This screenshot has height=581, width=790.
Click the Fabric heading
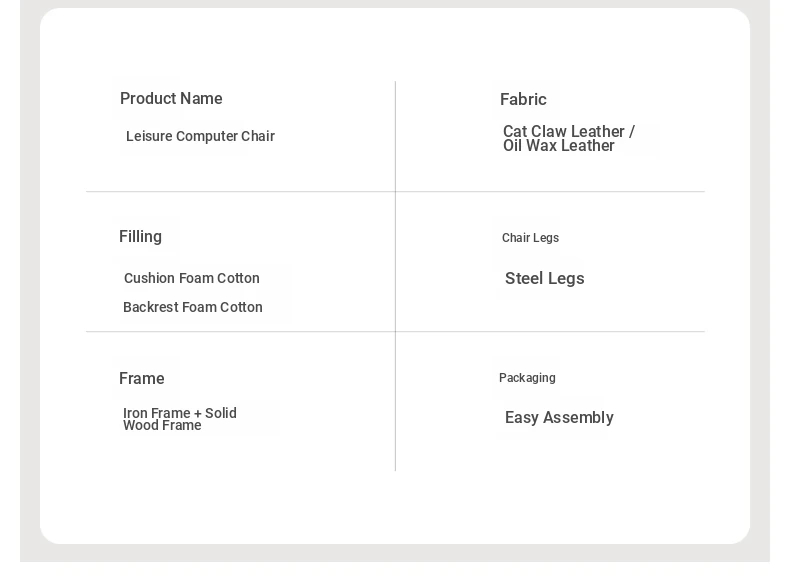click(523, 99)
